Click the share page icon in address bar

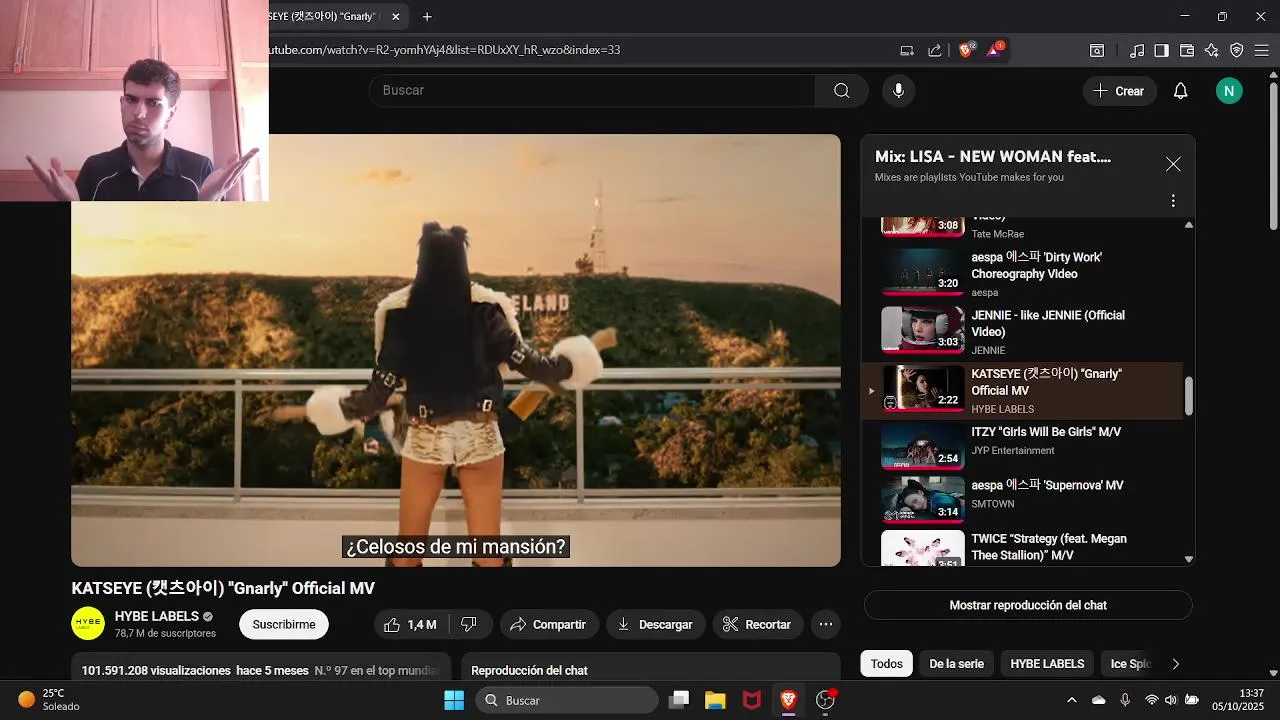coord(935,50)
